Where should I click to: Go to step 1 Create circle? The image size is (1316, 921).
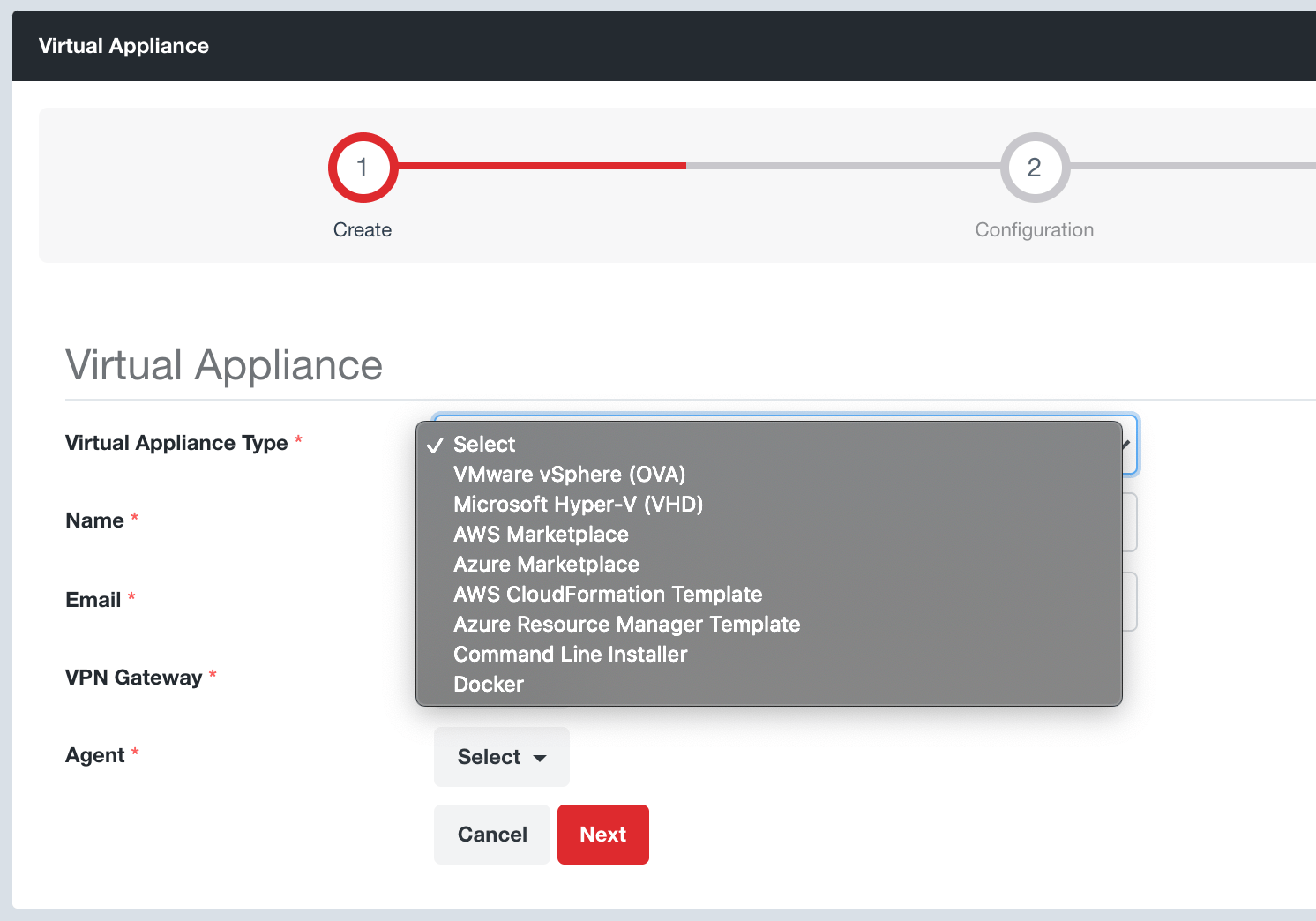(363, 168)
